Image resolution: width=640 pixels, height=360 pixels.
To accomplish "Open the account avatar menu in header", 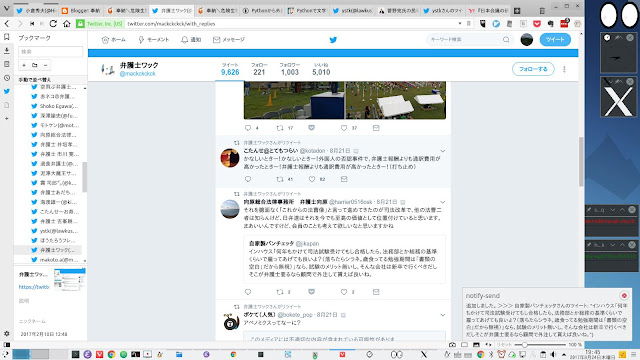I will pos(527,40).
